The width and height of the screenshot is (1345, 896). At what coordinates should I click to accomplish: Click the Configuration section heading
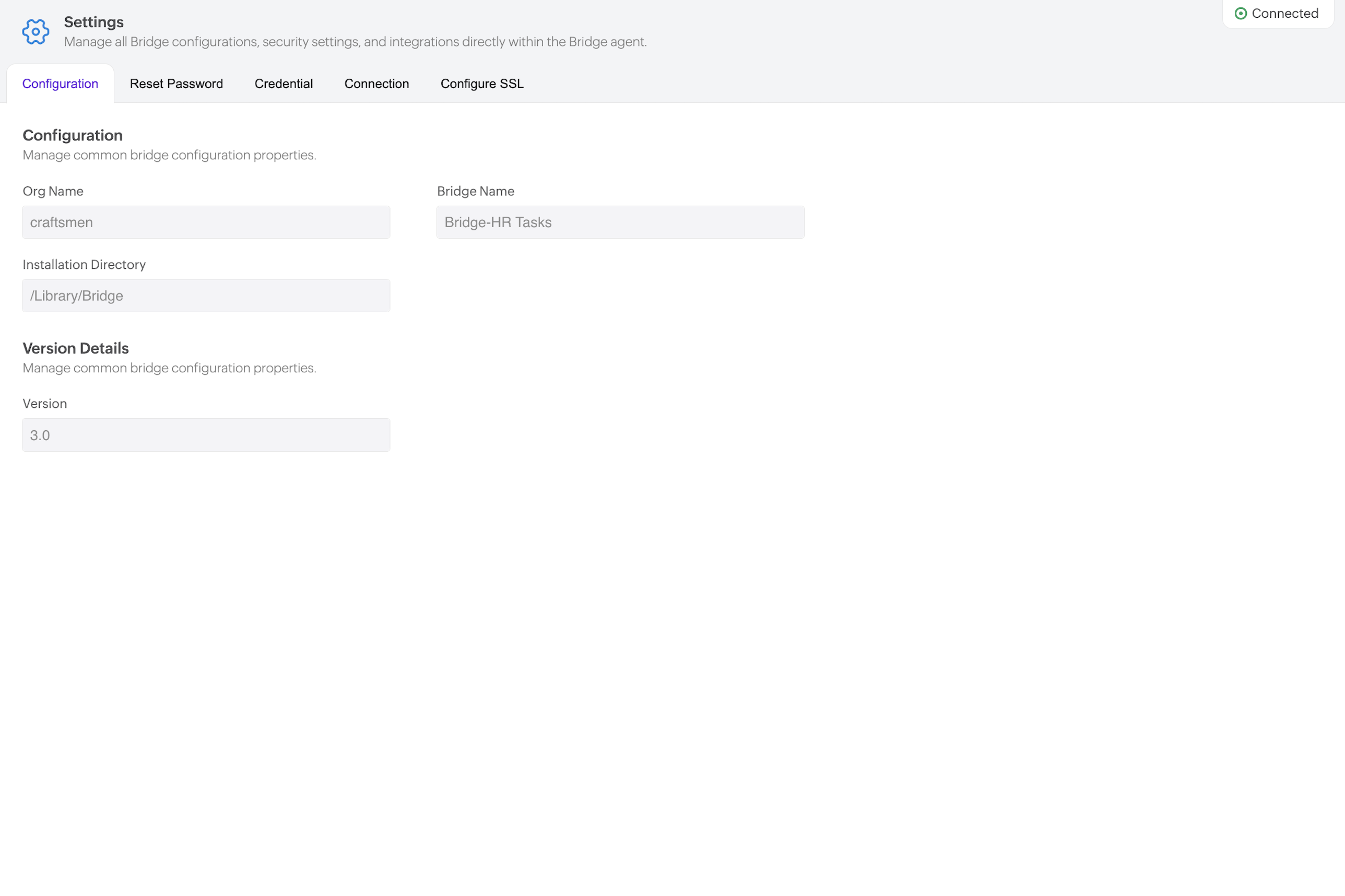click(x=73, y=135)
